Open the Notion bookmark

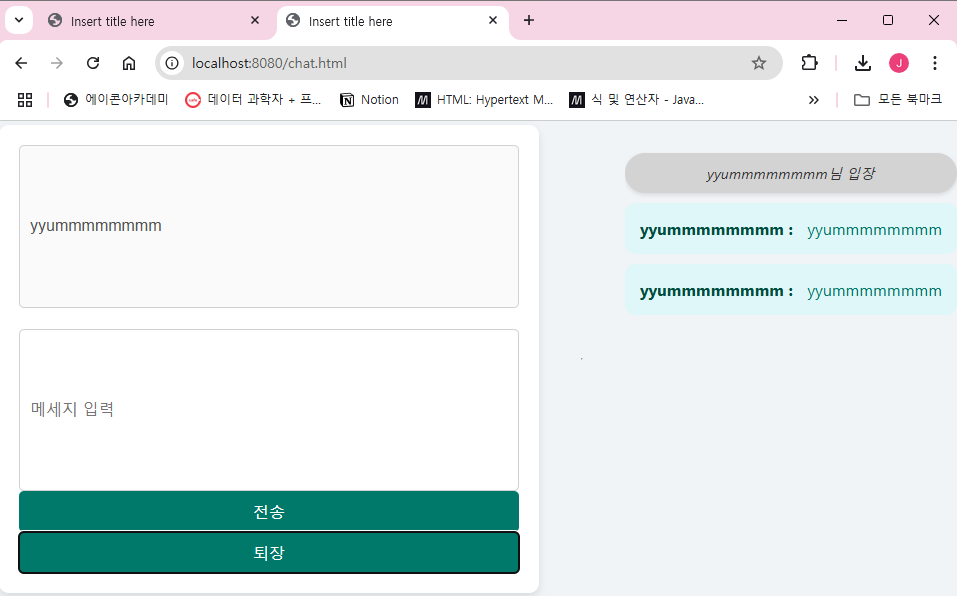[369, 99]
